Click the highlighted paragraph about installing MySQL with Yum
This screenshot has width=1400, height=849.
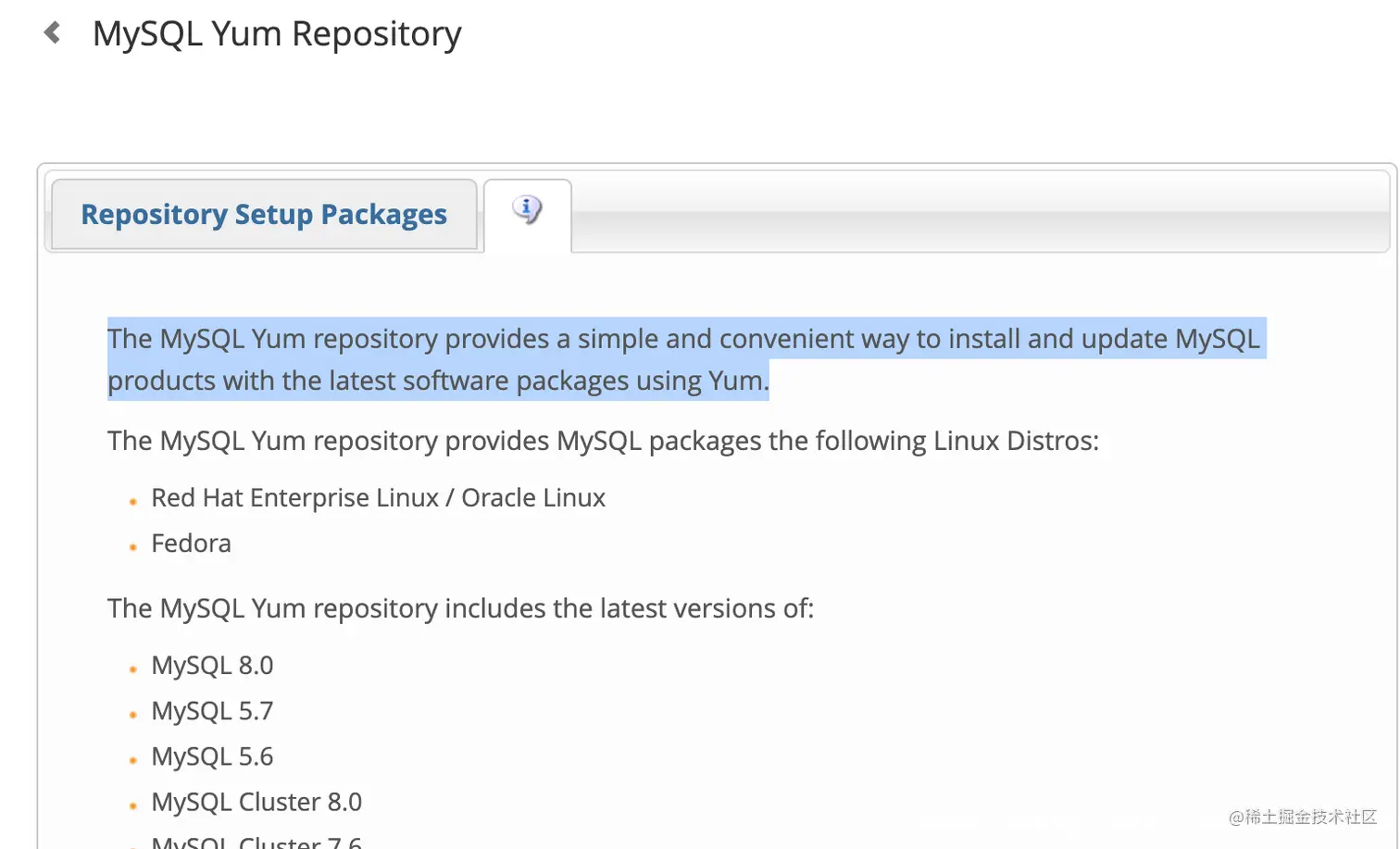coord(685,359)
